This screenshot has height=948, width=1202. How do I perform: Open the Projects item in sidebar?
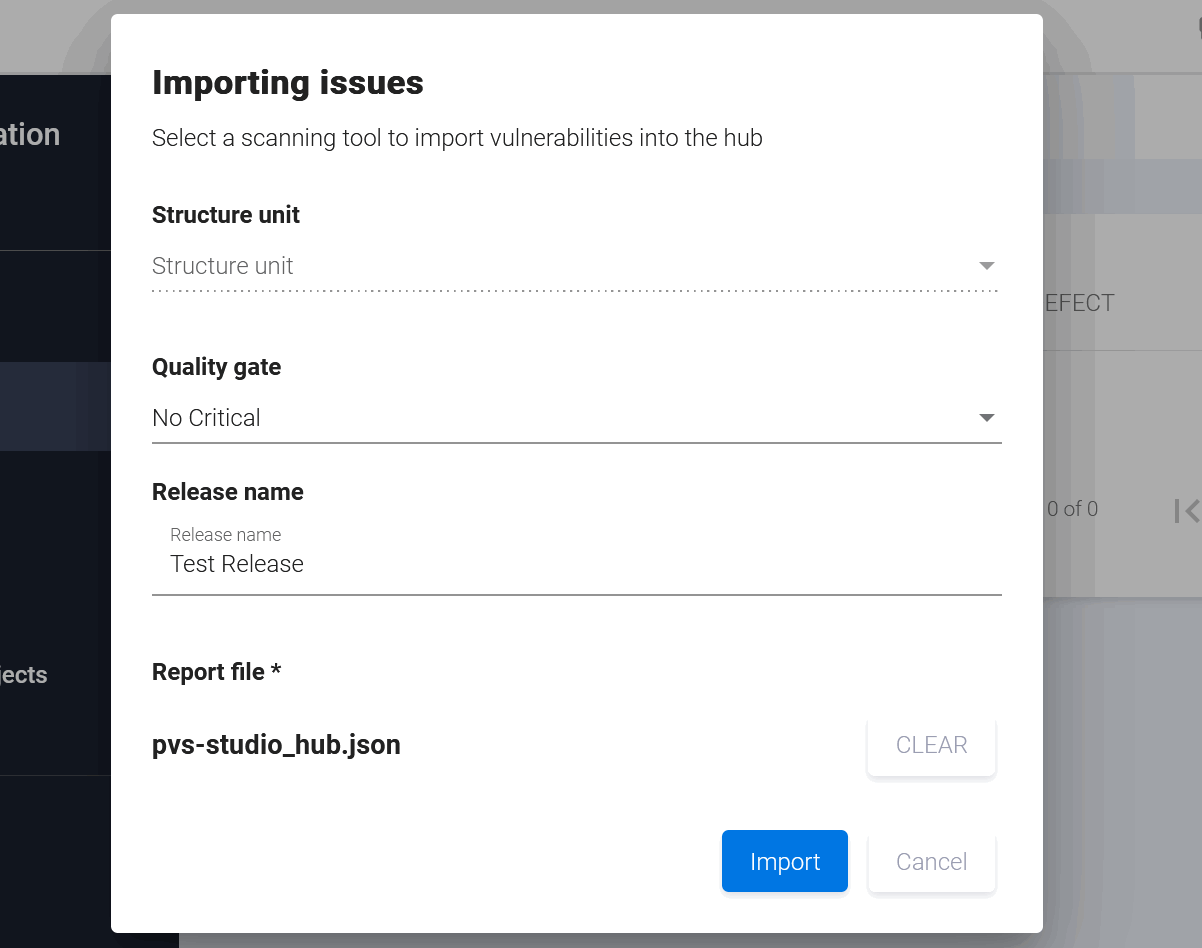pos(24,675)
